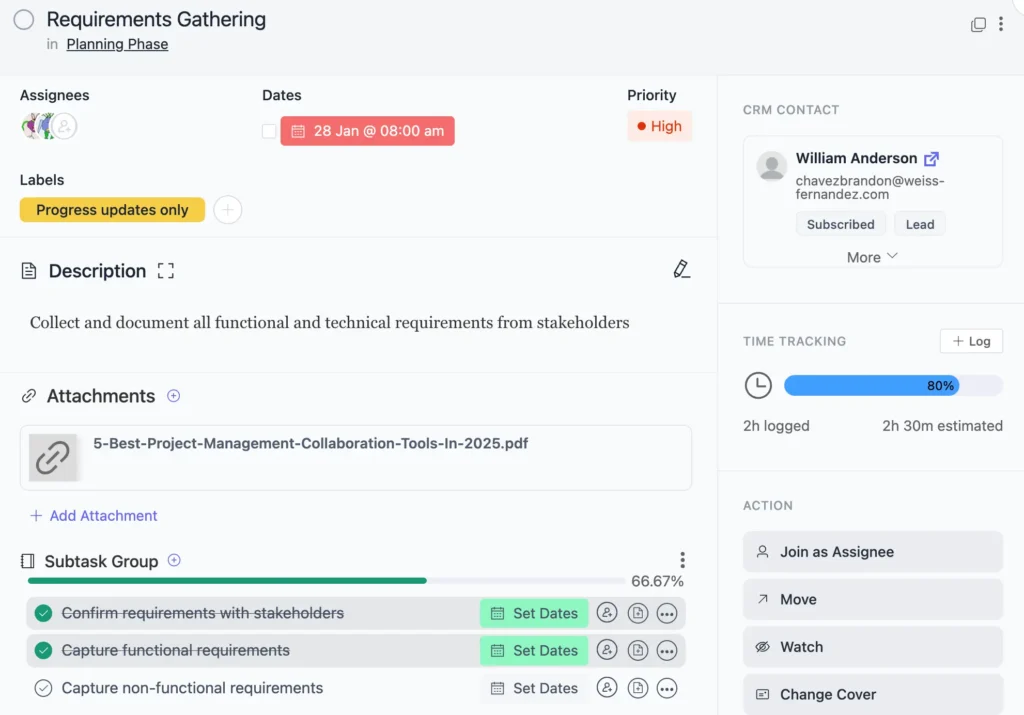Click the Join as Assignee button
This screenshot has height=715, width=1024.
(x=872, y=551)
